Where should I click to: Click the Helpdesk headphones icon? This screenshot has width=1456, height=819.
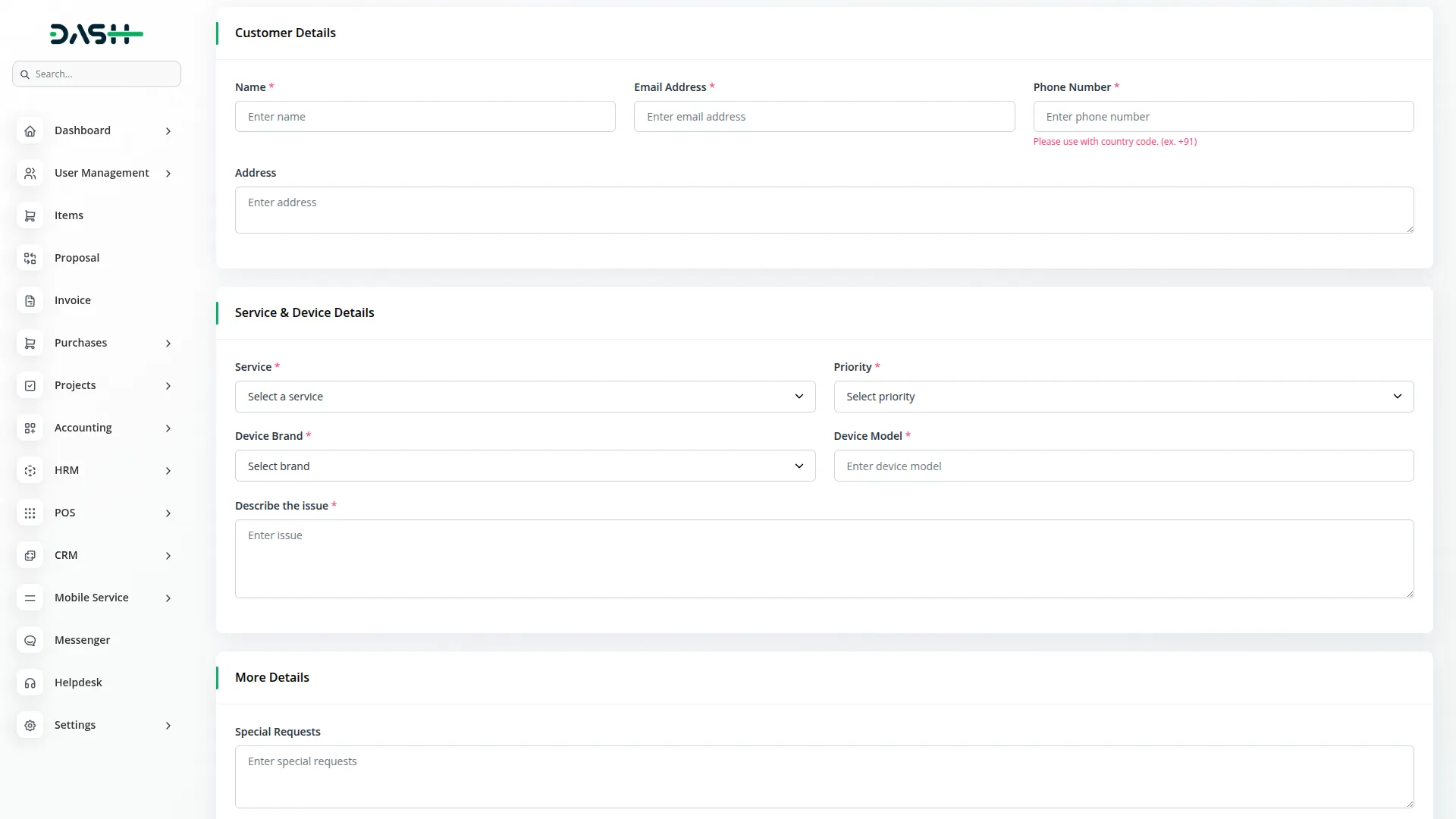[x=30, y=682]
